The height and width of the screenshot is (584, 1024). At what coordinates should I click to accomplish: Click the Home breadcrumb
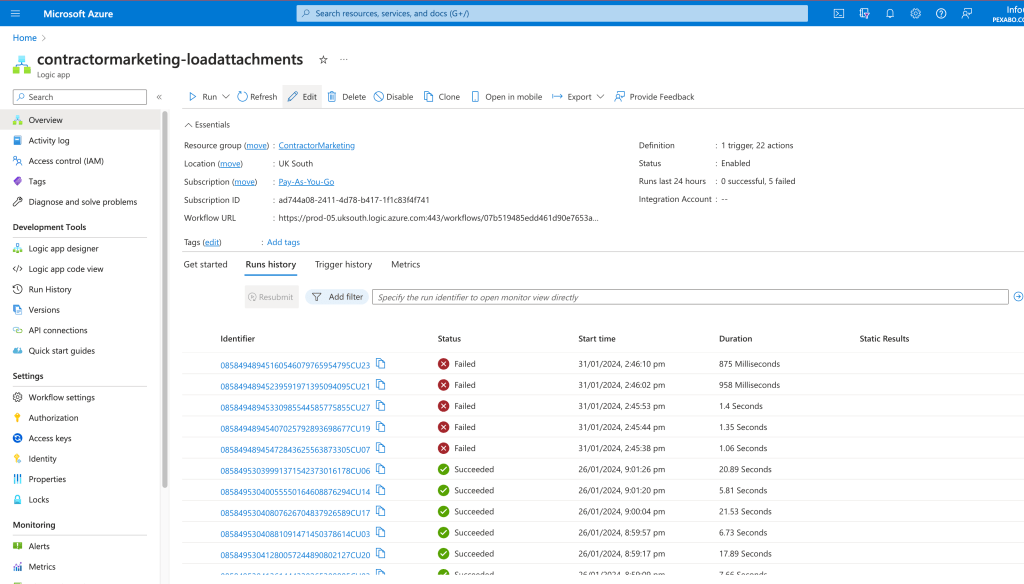point(25,38)
